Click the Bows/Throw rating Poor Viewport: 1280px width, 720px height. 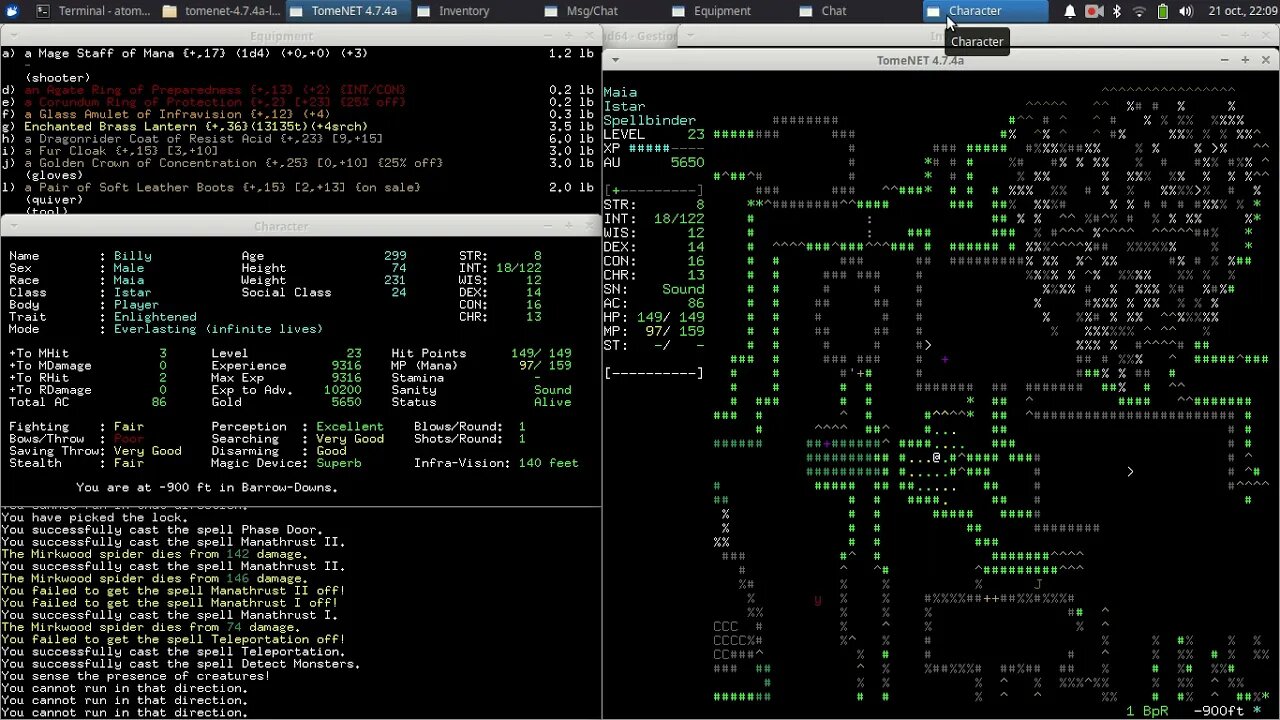pos(129,439)
